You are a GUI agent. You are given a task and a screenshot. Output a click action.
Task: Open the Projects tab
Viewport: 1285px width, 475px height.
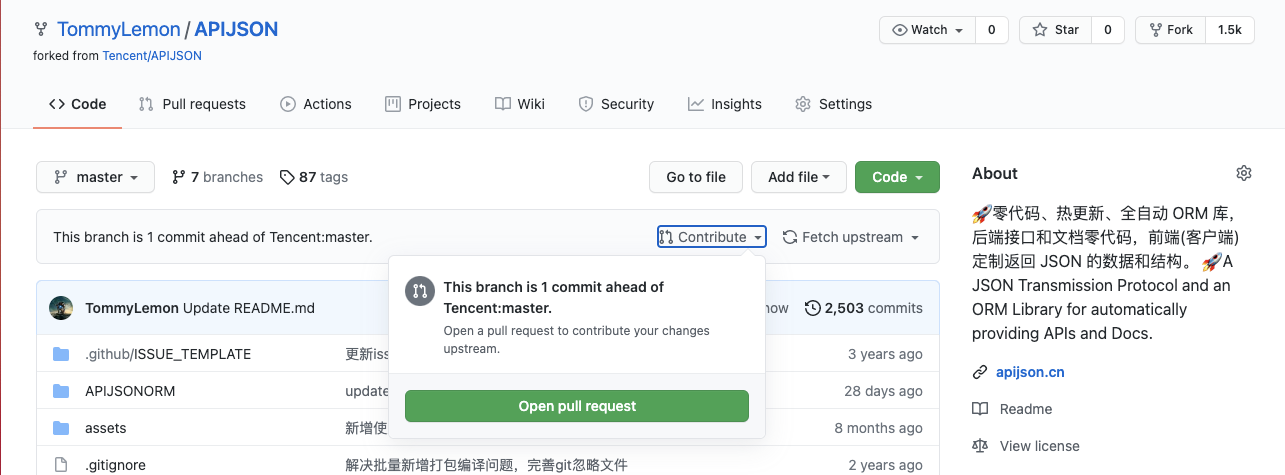pyautogui.click(x=423, y=104)
